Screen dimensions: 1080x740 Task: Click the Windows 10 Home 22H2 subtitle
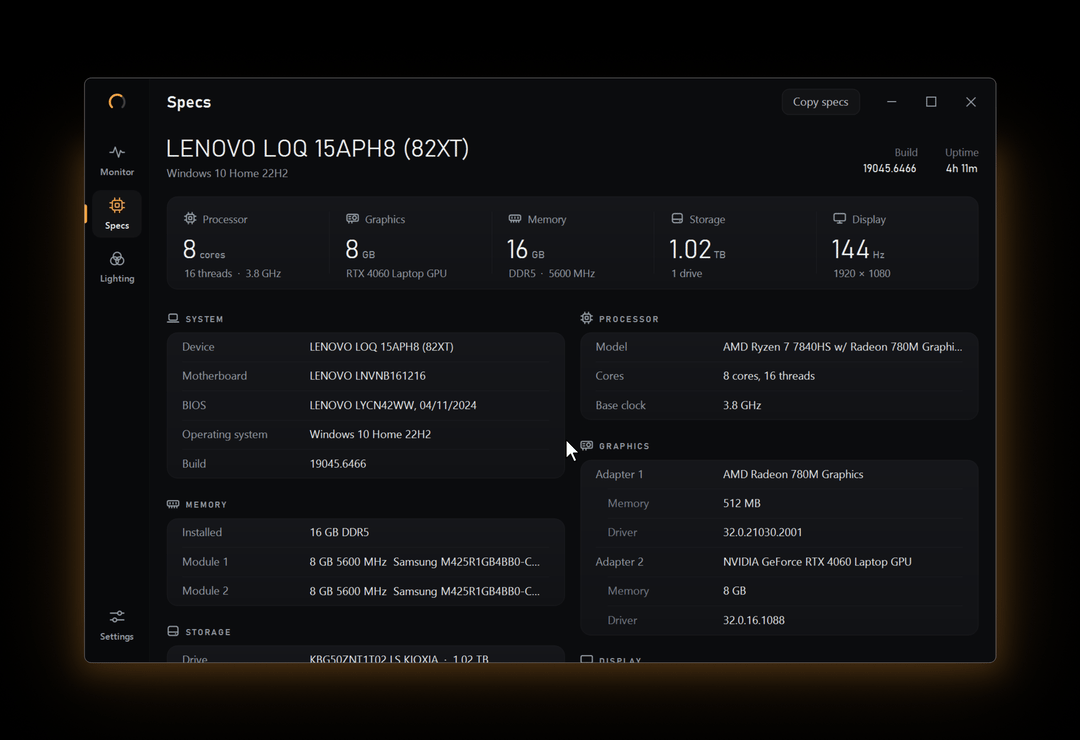point(227,173)
